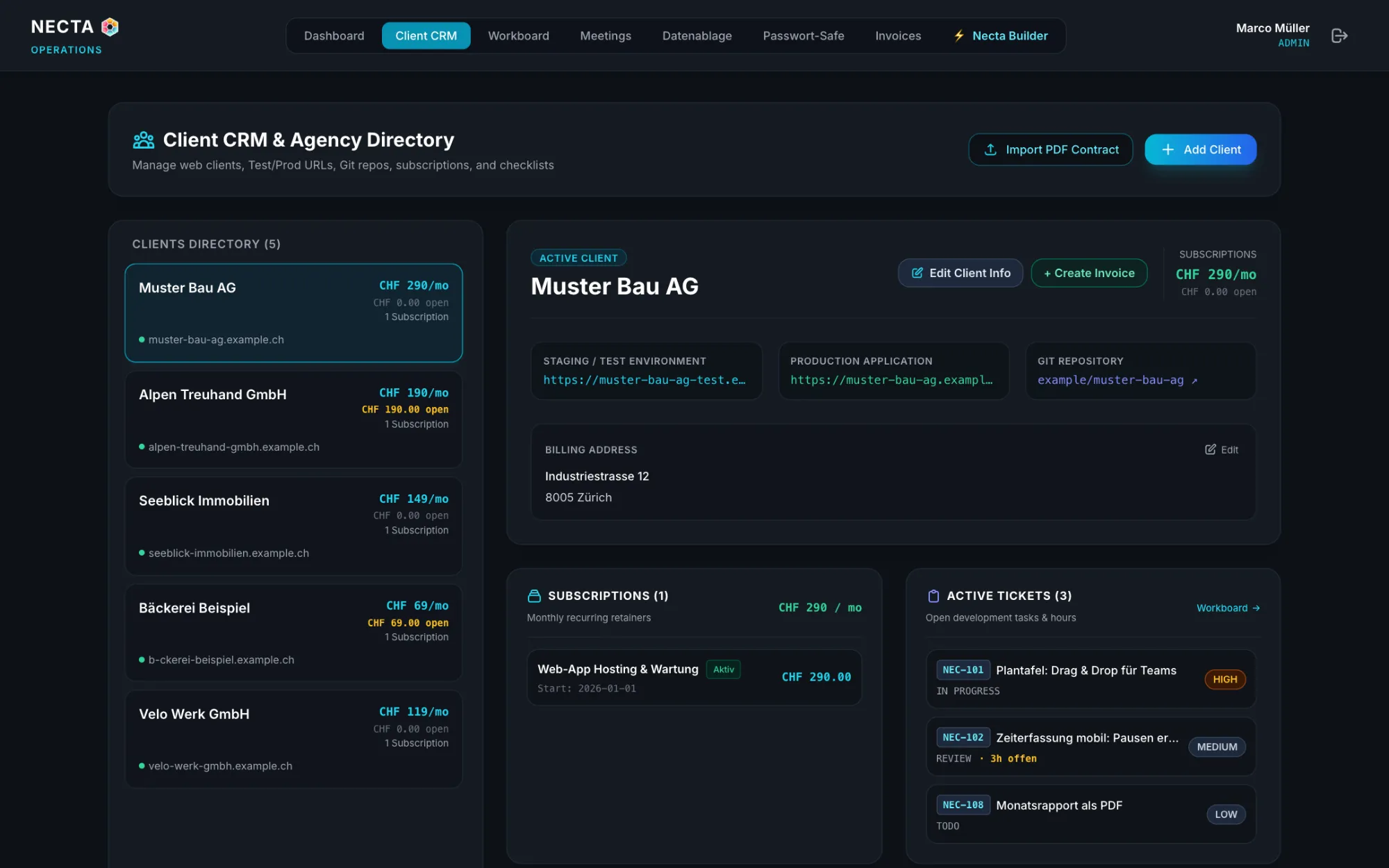Image resolution: width=1389 pixels, height=868 pixels.
Task: Click the billing address Edit pencil icon
Action: pos(1211,449)
